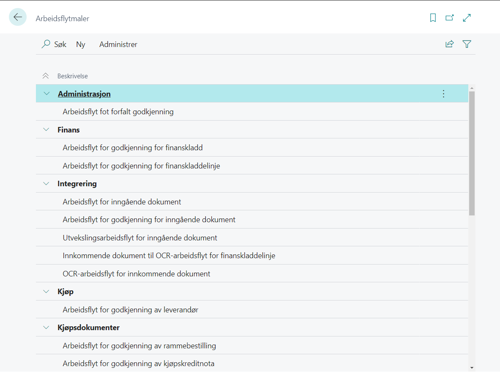Image resolution: width=500 pixels, height=374 pixels.
Task: Bookmark this page with the bookmark icon
Action: (x=433, y=18)
